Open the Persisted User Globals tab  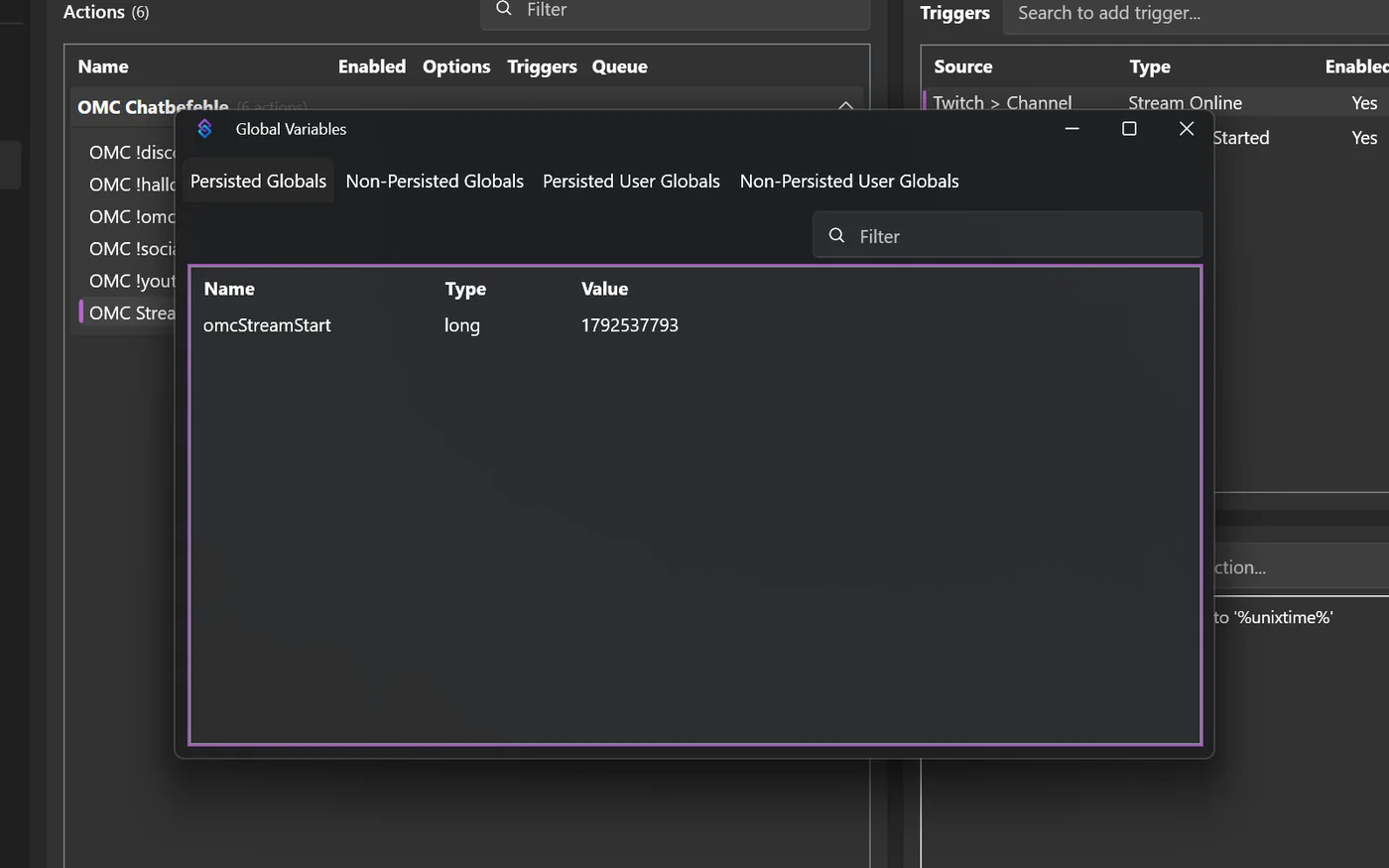(631, 182)
